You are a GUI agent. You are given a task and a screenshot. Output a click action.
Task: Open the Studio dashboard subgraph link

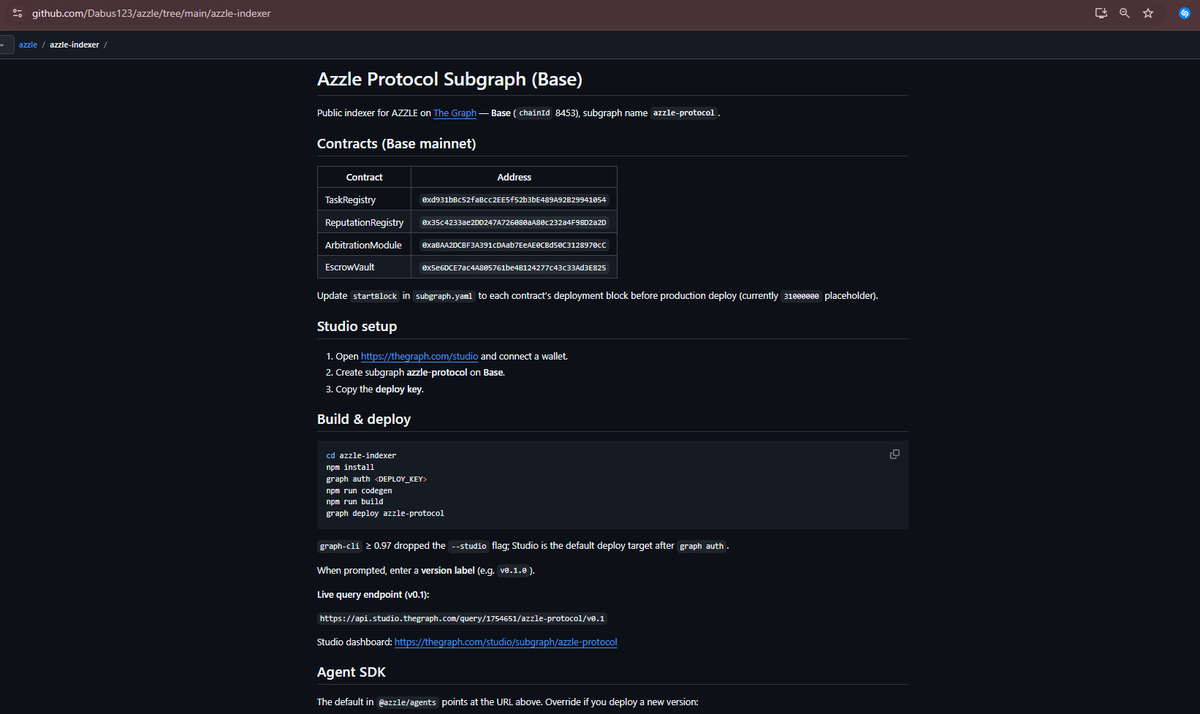[x=506, y=641]
